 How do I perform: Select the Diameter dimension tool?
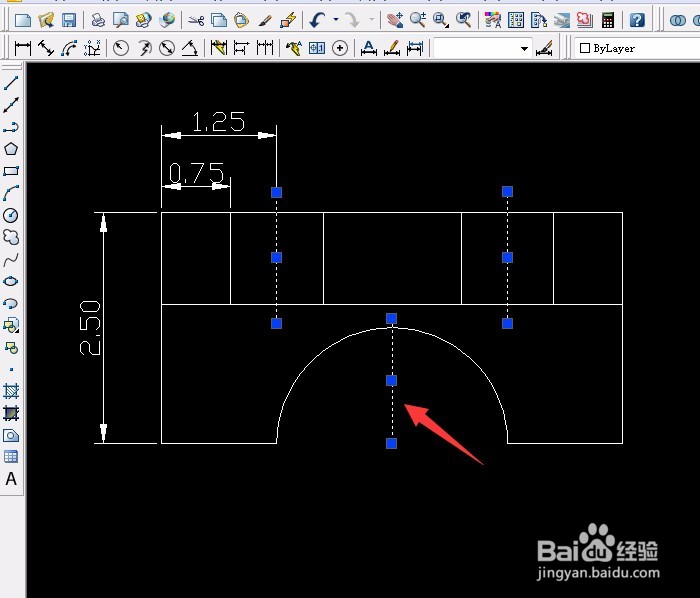pyautogui.click(x=167, y=48)
